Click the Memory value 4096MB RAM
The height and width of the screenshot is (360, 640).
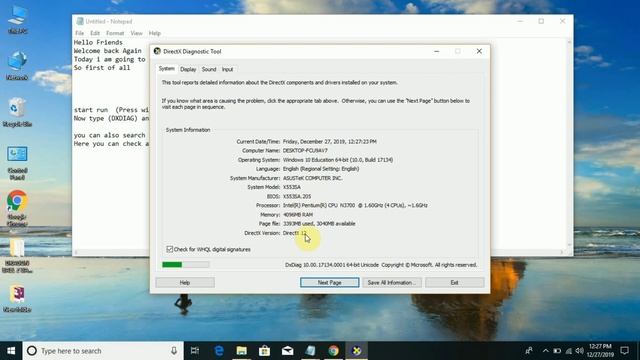[x=298, y=214]
